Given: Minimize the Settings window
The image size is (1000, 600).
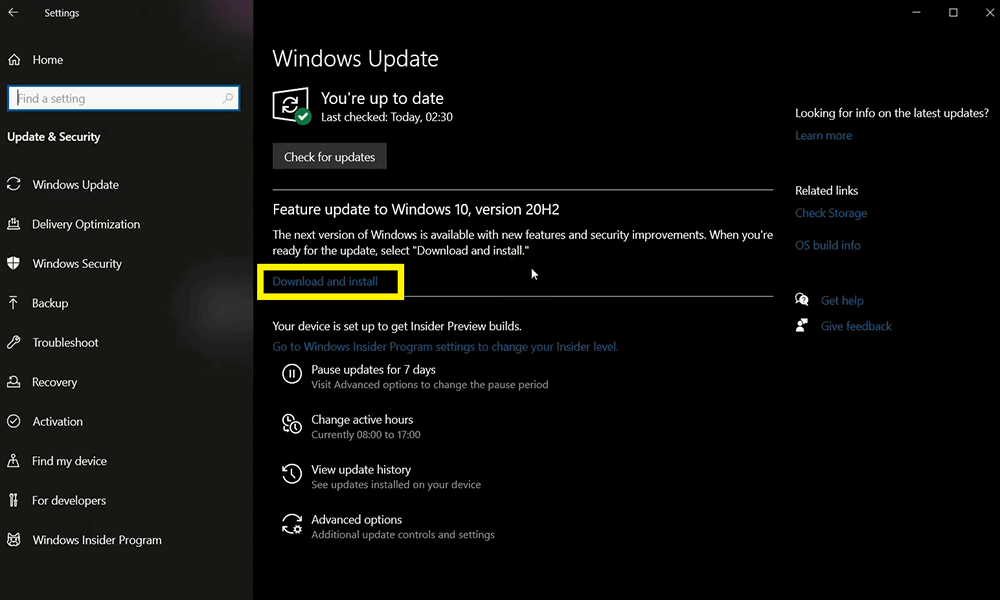Looking at the screenshot, I should click(916, 13).
